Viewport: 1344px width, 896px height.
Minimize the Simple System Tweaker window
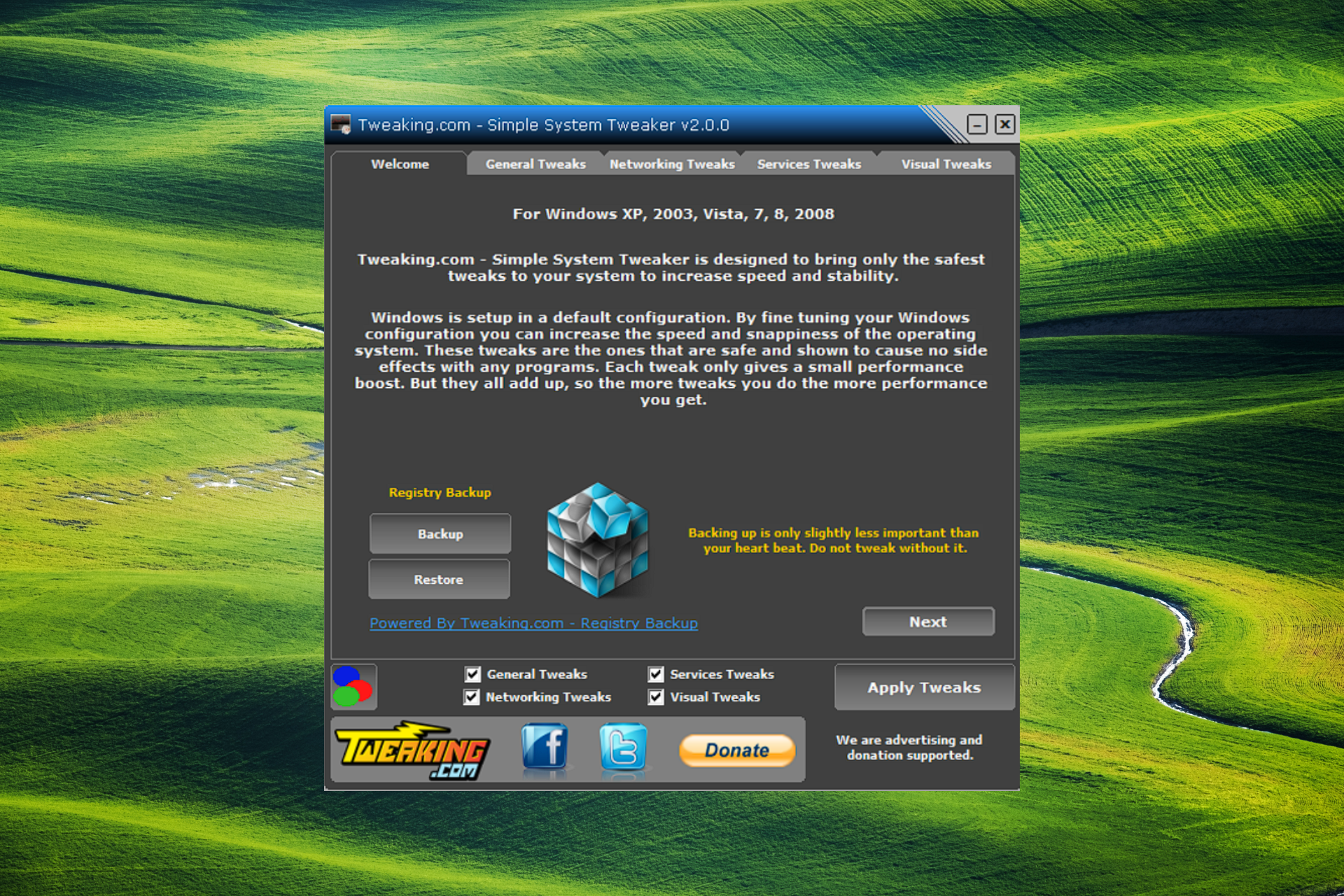click(976, 125)
